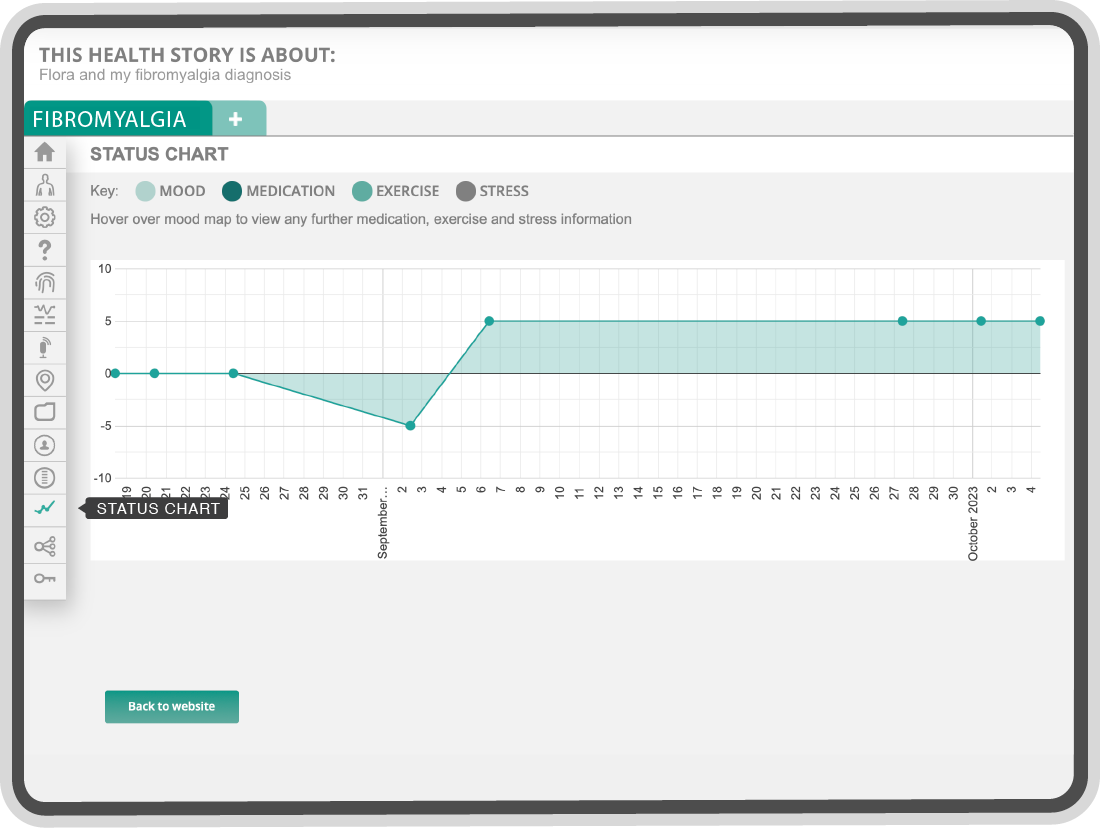This screenshot has width=1100, height=828.
Task: Toggle the MOOD legend key
Action: (170, 191)
